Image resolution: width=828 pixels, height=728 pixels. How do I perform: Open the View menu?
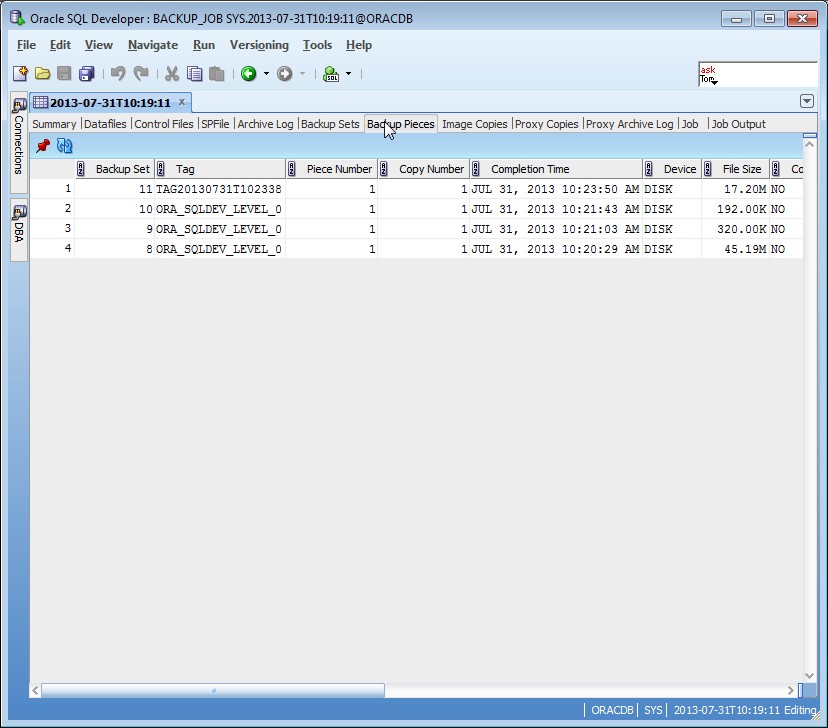pyautogui.click(x=99, y=45)
